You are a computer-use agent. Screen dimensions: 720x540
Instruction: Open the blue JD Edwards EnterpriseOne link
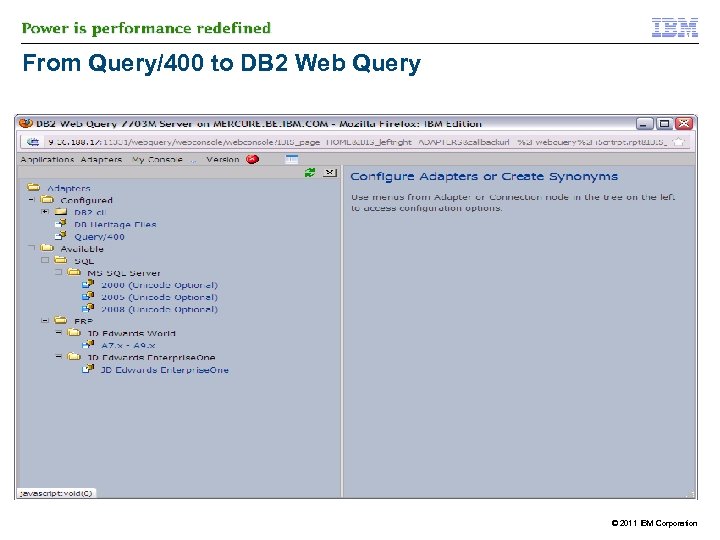coord(164,370)
